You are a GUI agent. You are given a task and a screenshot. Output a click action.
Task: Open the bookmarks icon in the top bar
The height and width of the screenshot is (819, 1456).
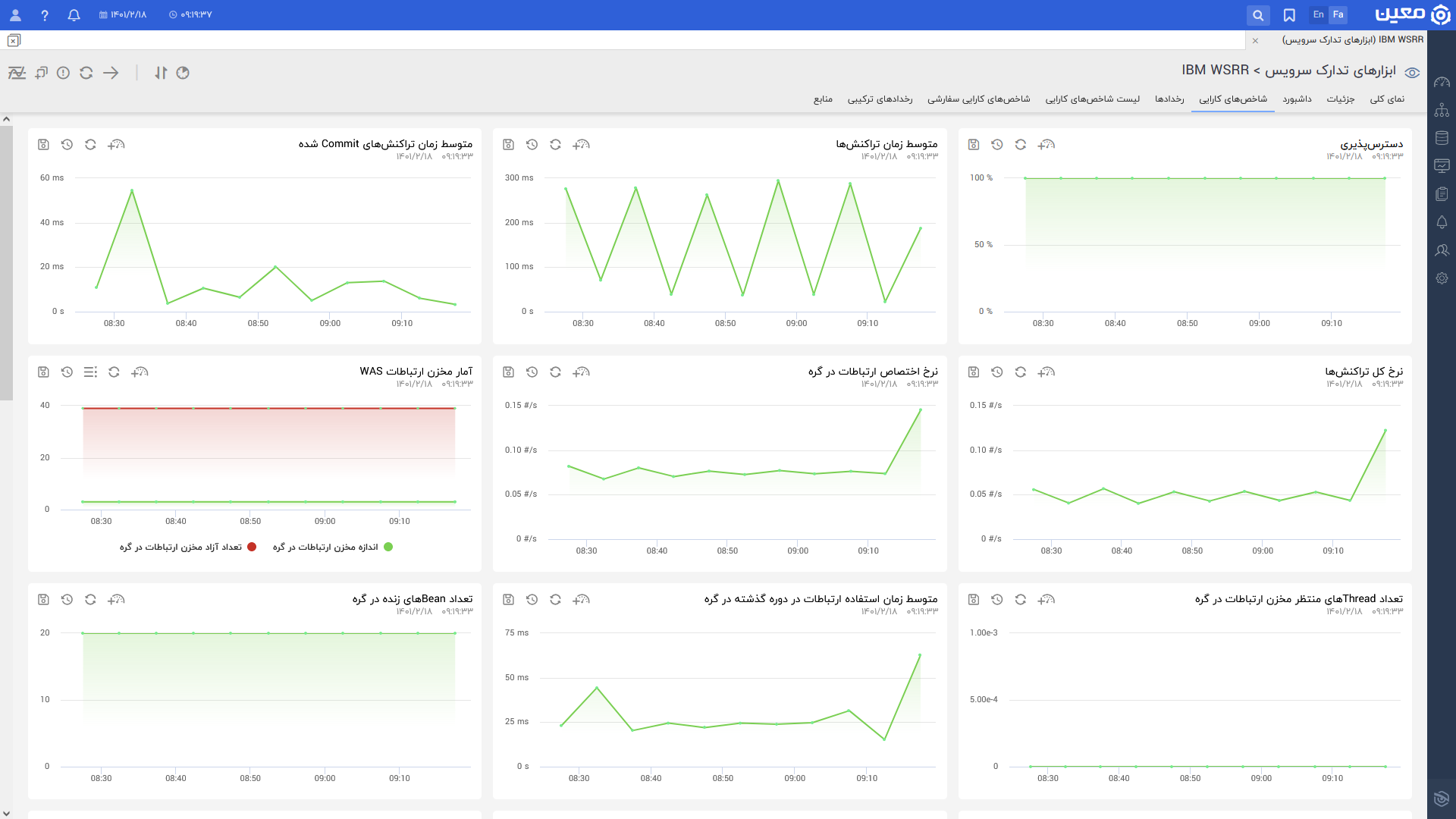click(x=1289, y=15)
